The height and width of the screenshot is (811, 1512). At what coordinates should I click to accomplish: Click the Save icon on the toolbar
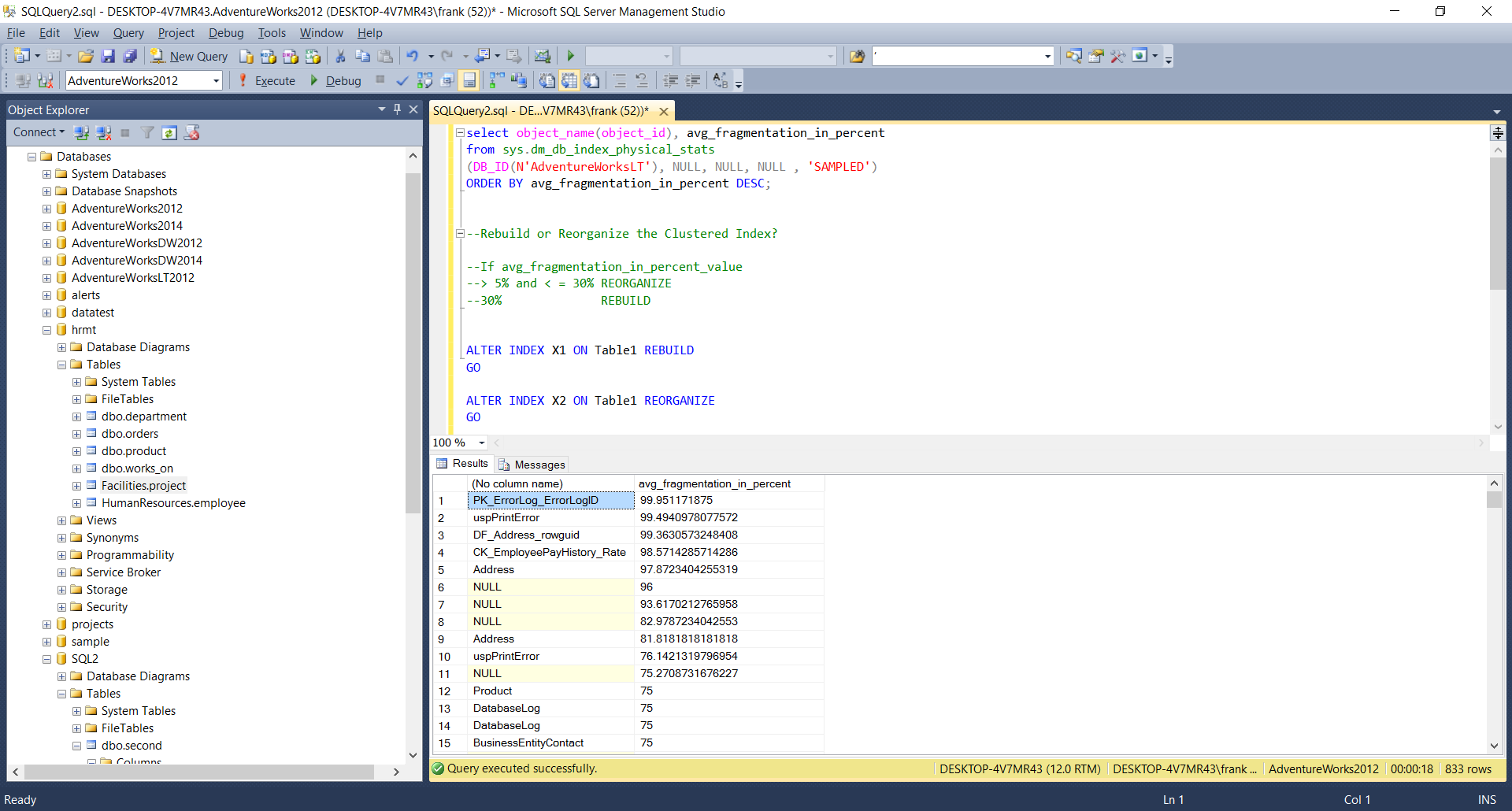[x=109, y=56]
